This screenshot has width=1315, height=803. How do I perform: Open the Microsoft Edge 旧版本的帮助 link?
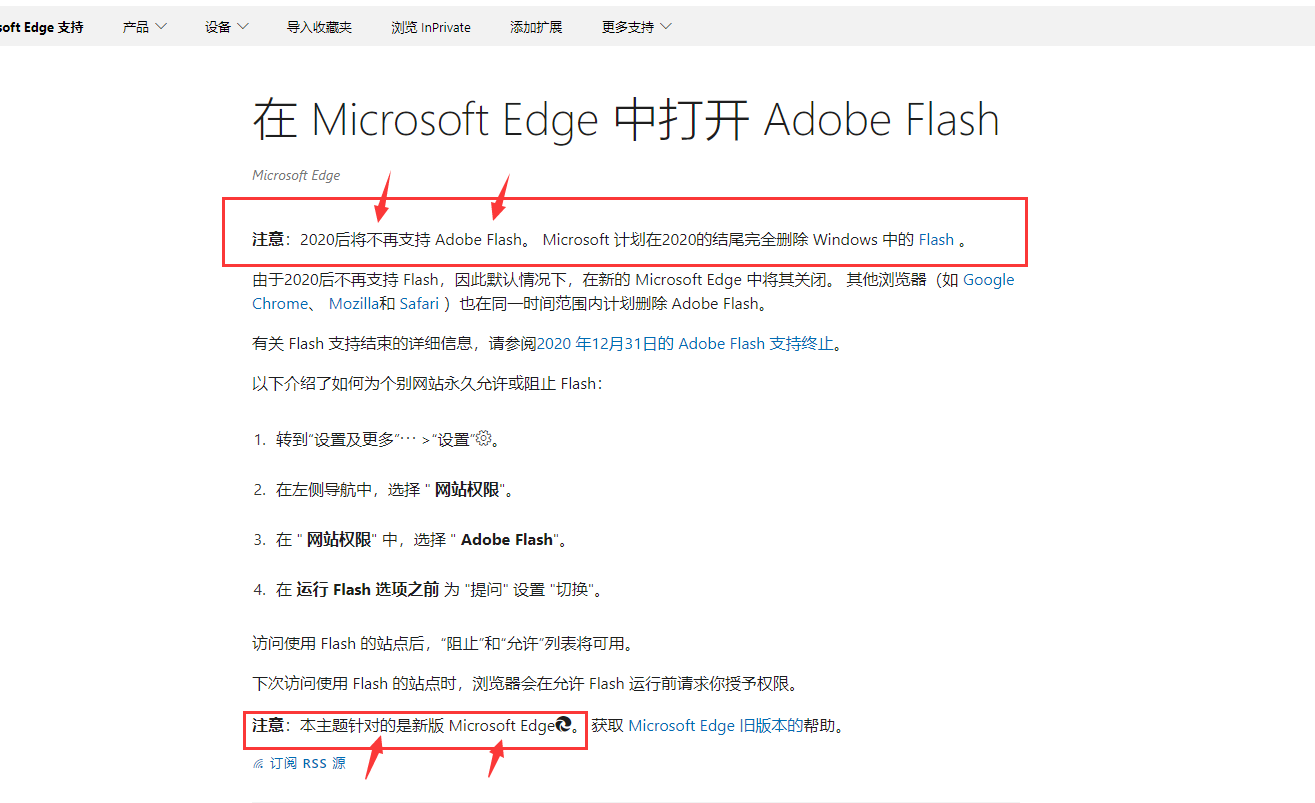[715, 725]
